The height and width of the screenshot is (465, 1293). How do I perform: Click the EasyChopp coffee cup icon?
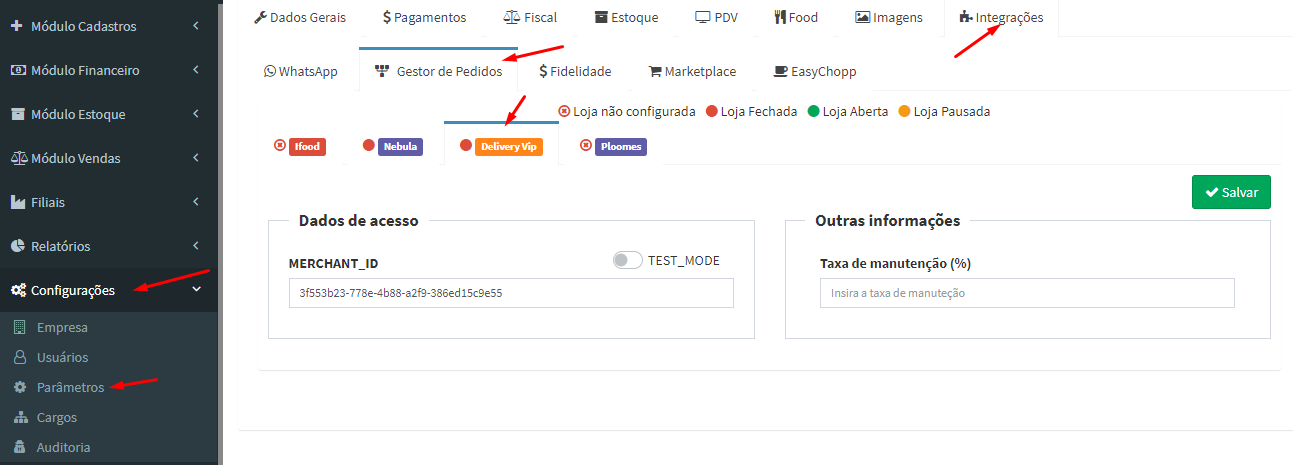[x=780, y=71]
